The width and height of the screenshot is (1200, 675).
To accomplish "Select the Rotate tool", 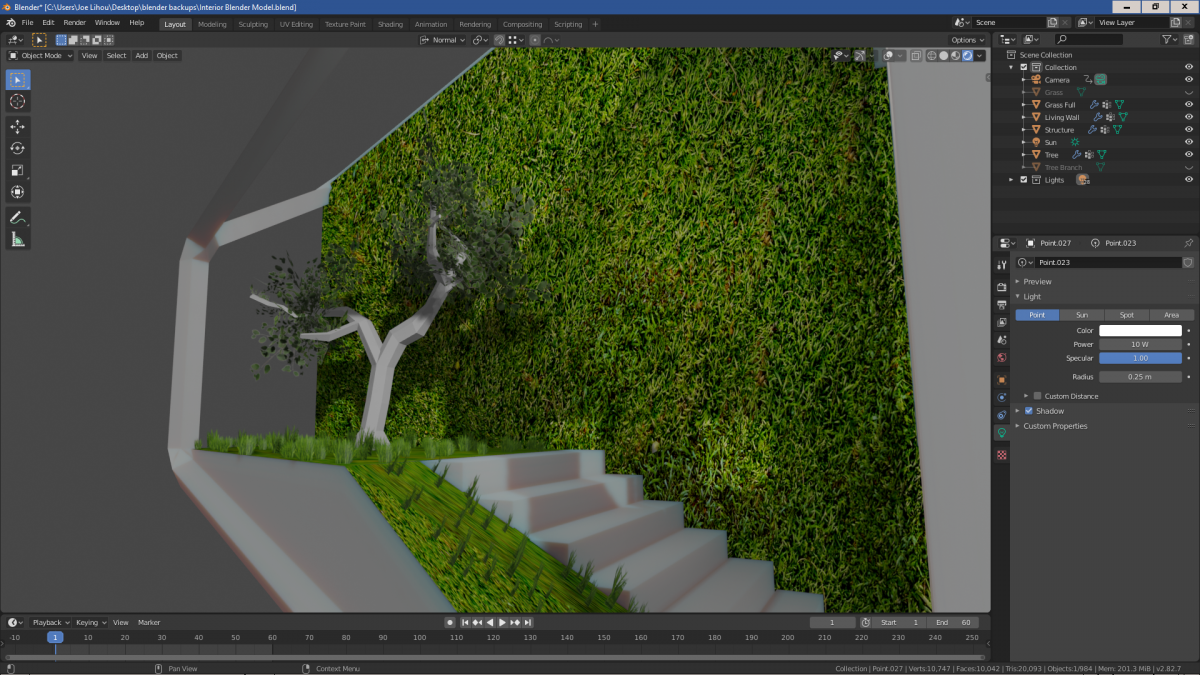I will 17,149.
